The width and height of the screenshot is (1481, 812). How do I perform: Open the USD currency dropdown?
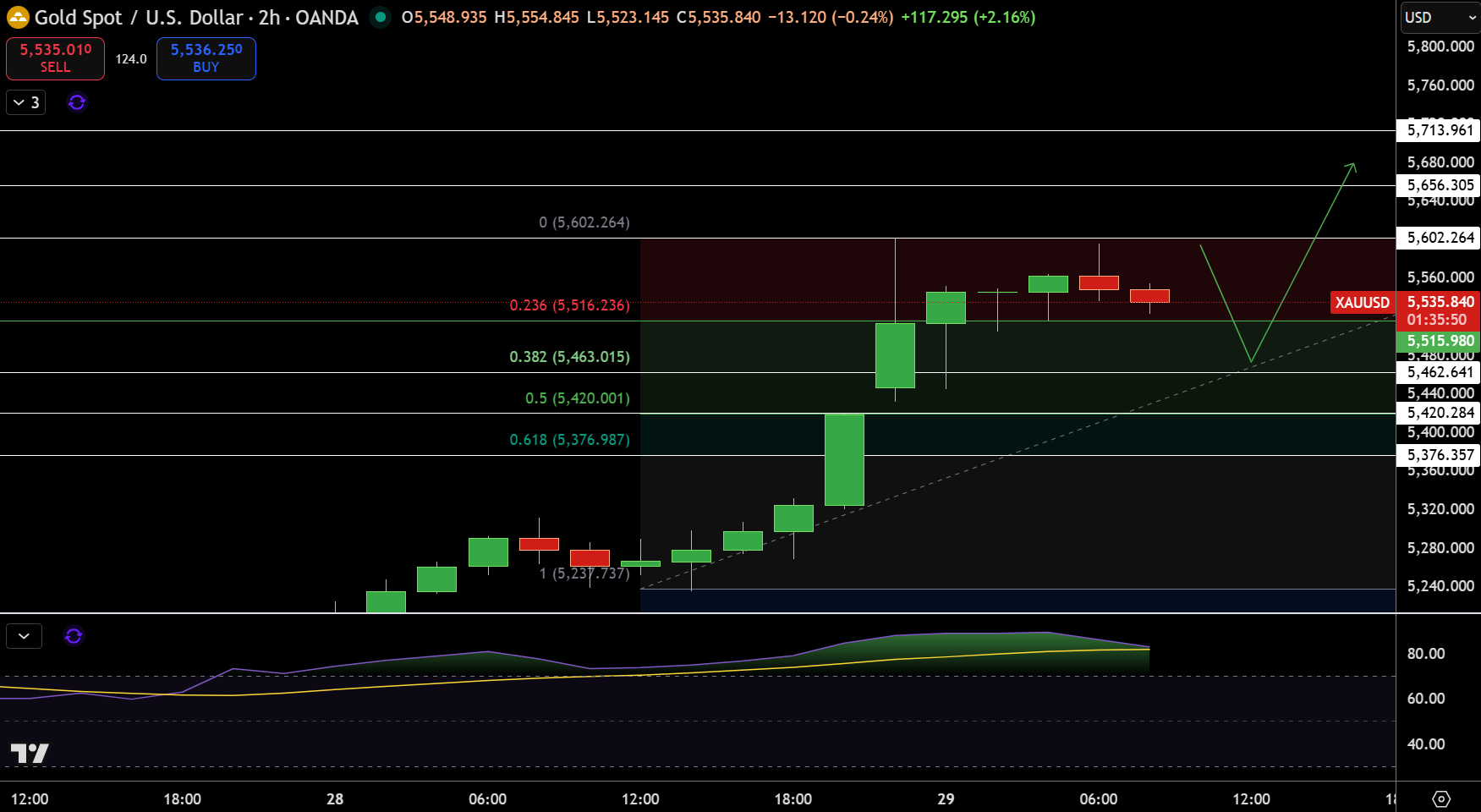click(x=1440, y=17)
